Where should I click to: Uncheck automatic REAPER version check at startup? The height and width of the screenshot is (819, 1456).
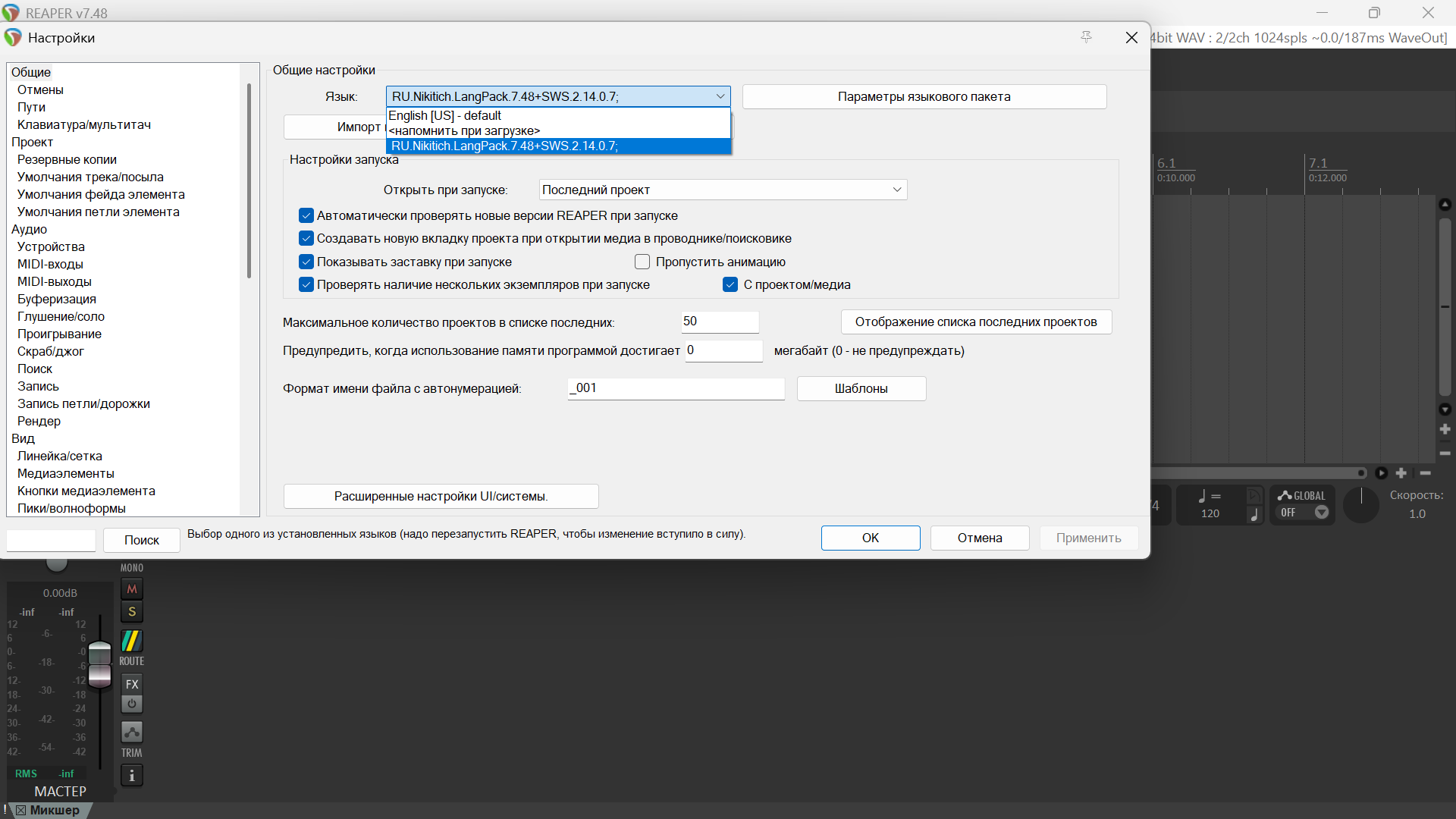point(306,216)
